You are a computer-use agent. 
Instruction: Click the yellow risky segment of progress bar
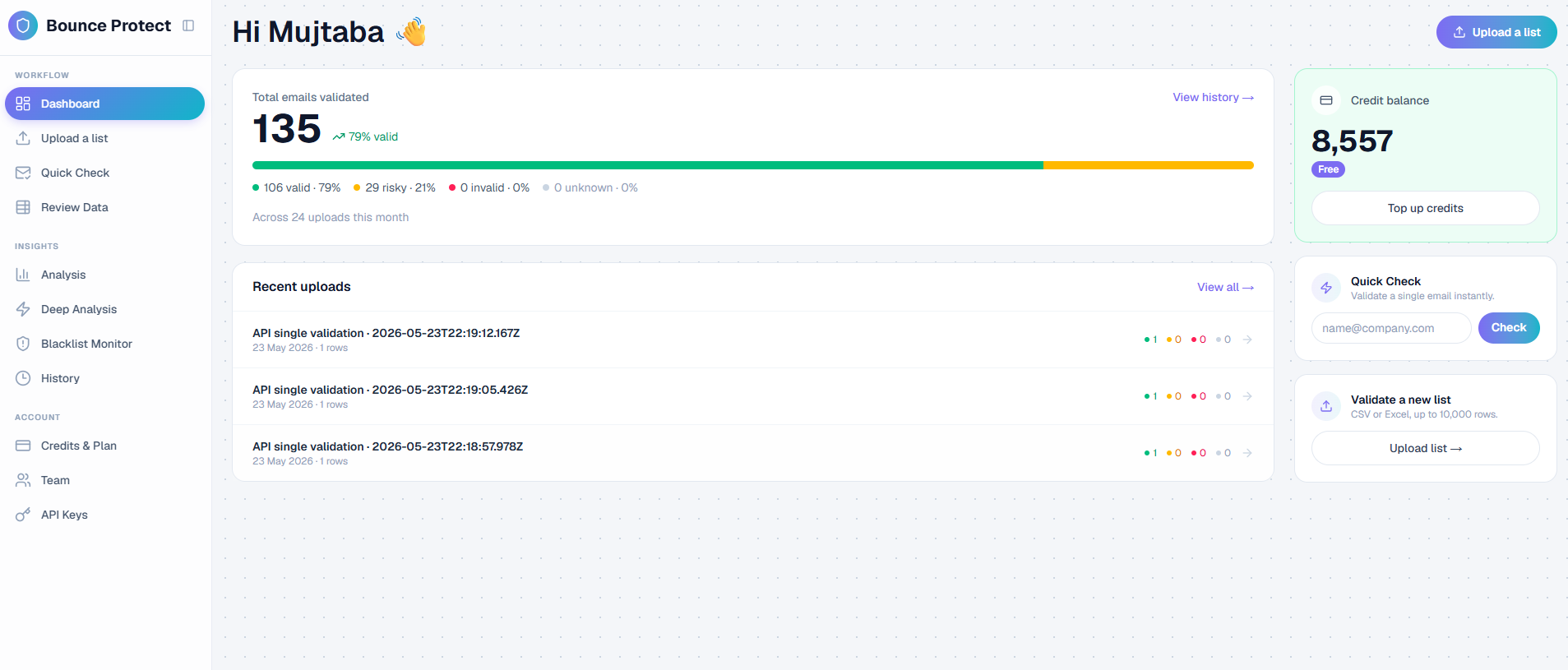(x=1149, y=165)
